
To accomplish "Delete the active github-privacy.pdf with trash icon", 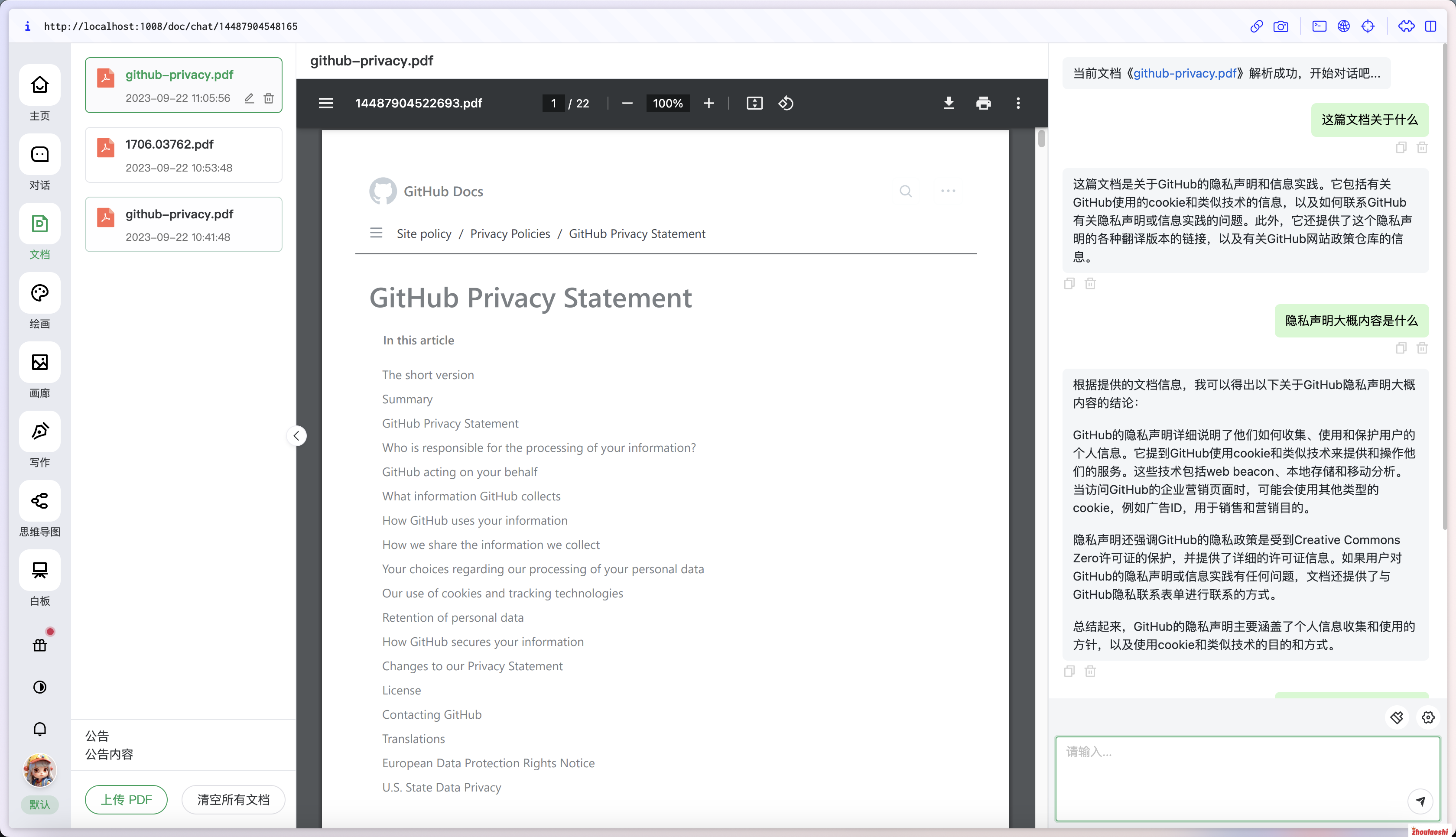I will point(268,98).
